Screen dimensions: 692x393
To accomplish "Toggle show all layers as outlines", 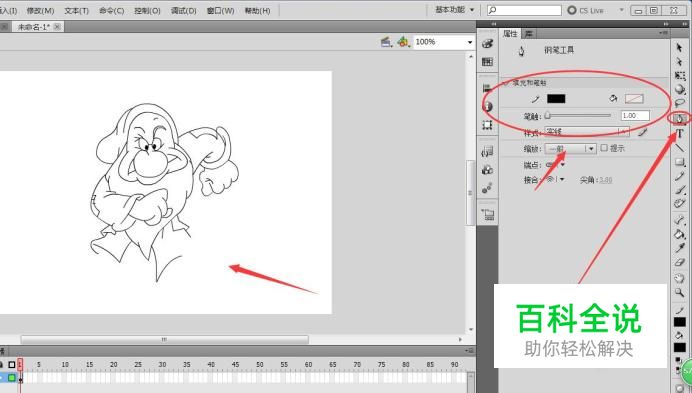I will click(12, 365).
